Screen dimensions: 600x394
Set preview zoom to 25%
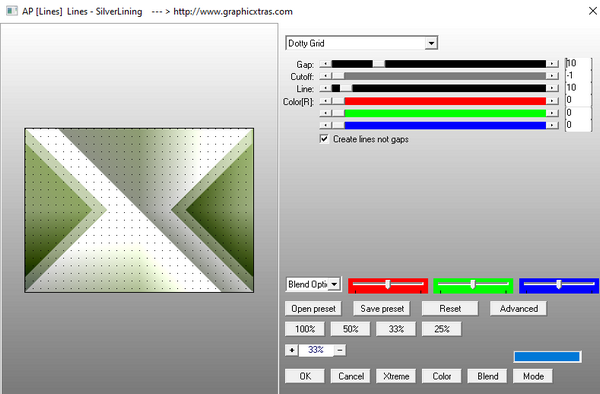pyautogui.click(x=442, y=329)
